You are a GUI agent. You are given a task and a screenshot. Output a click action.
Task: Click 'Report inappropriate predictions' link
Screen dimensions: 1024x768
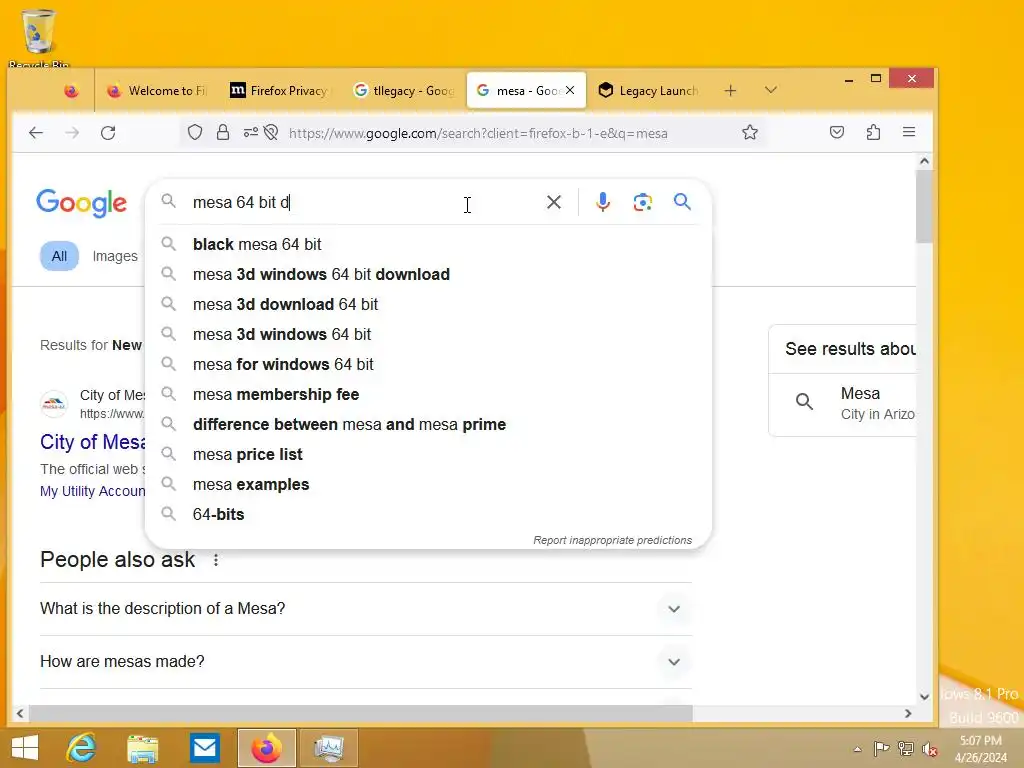click(x=613, y=540)
